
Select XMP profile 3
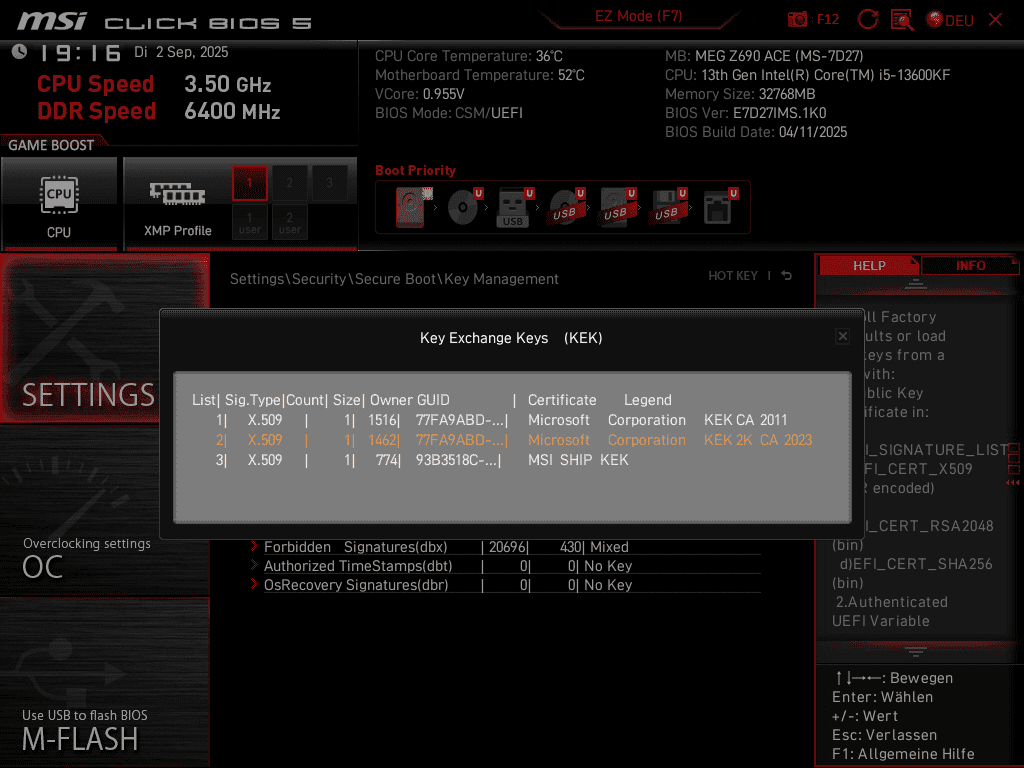pyautogui.click(x=329, y=183)
